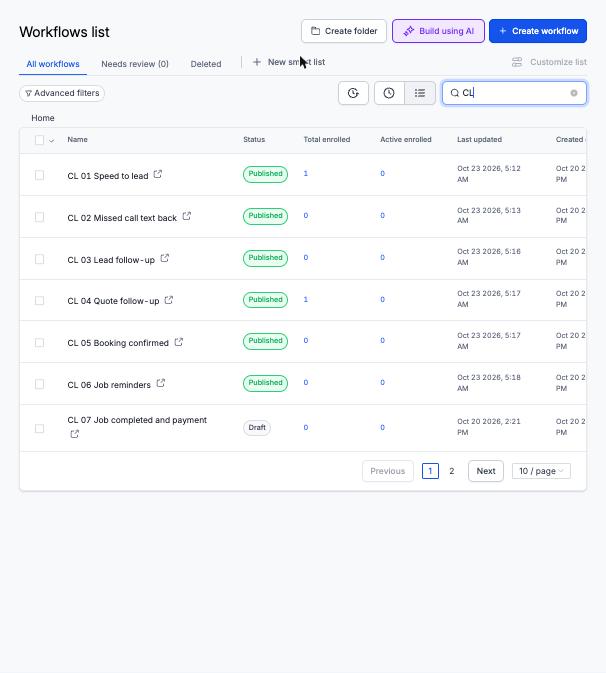The image size is (606, 673).
Task: Open CL 03 Lead follow-up external link icon
Action: click(164, 258)
